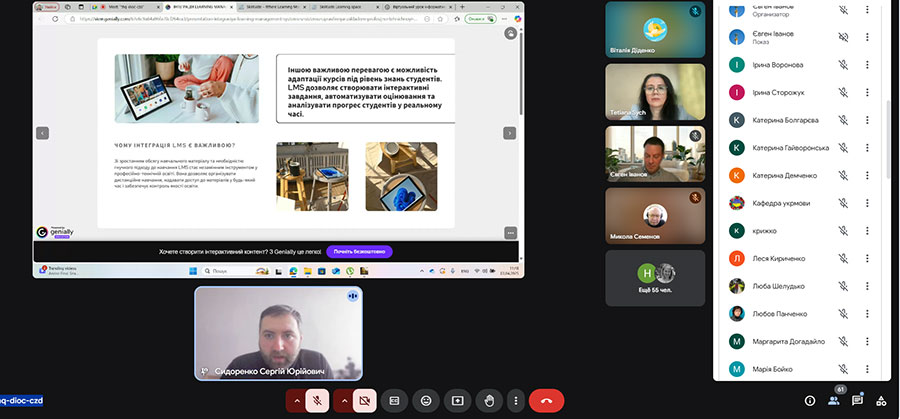
Task: Click muted mic icon for Маргарита Догадайло
Action: (843, 341)
